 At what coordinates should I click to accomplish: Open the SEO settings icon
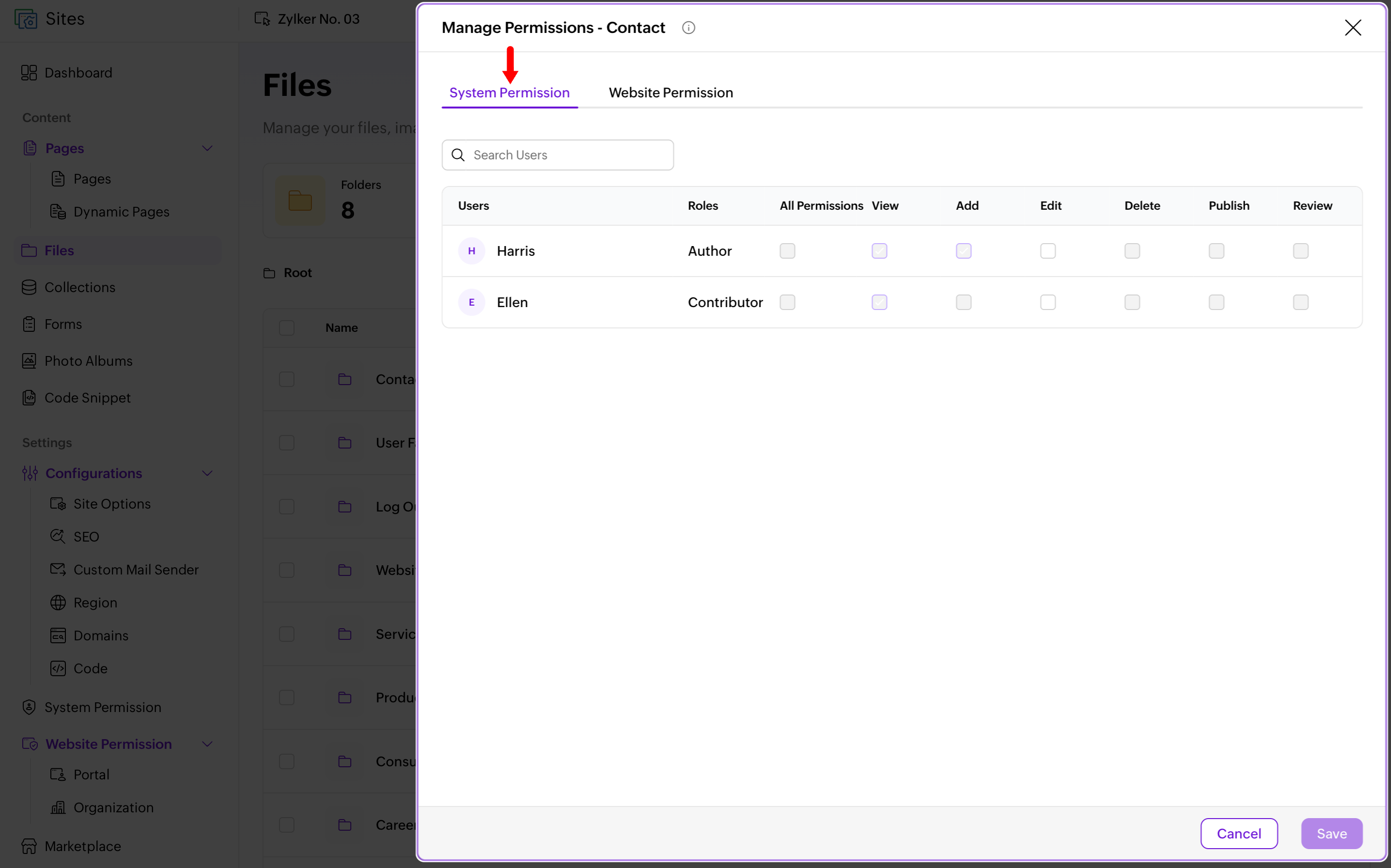coord(58,537)
